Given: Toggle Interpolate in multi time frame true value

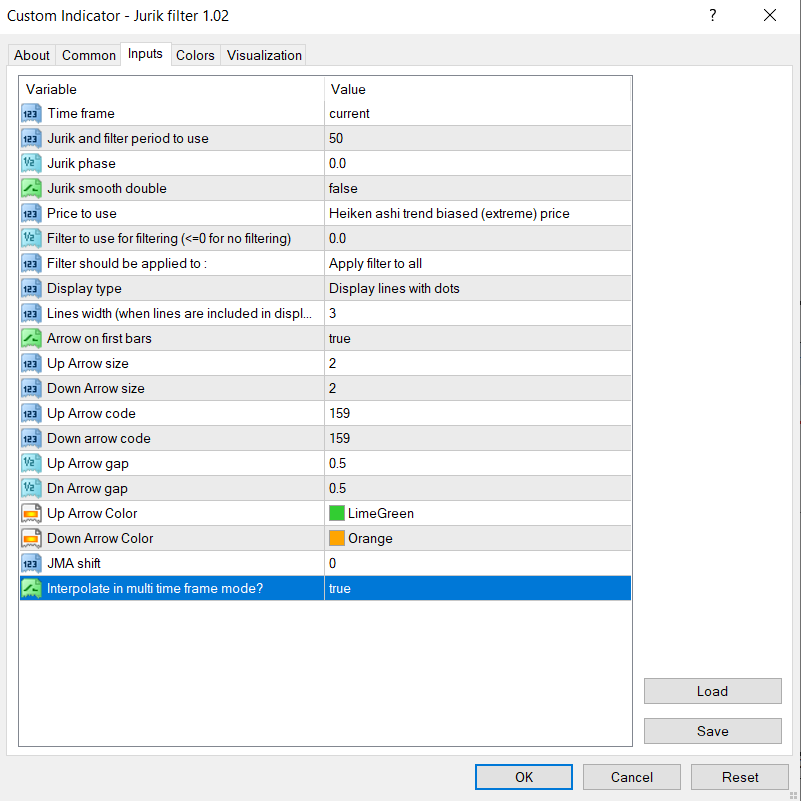Looking at the screenshot, I should click(478, 589).
